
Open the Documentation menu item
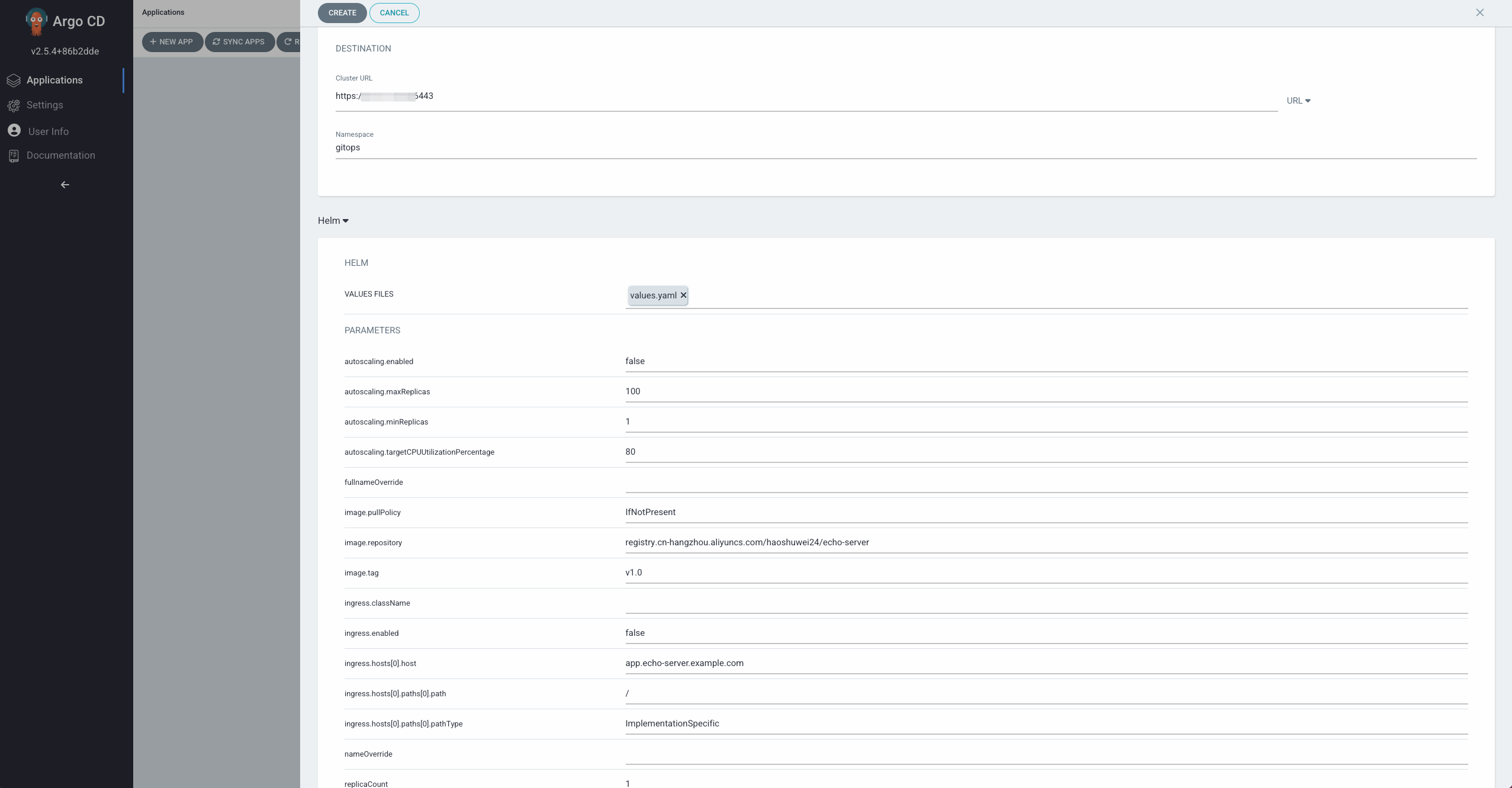pos(60,156)
